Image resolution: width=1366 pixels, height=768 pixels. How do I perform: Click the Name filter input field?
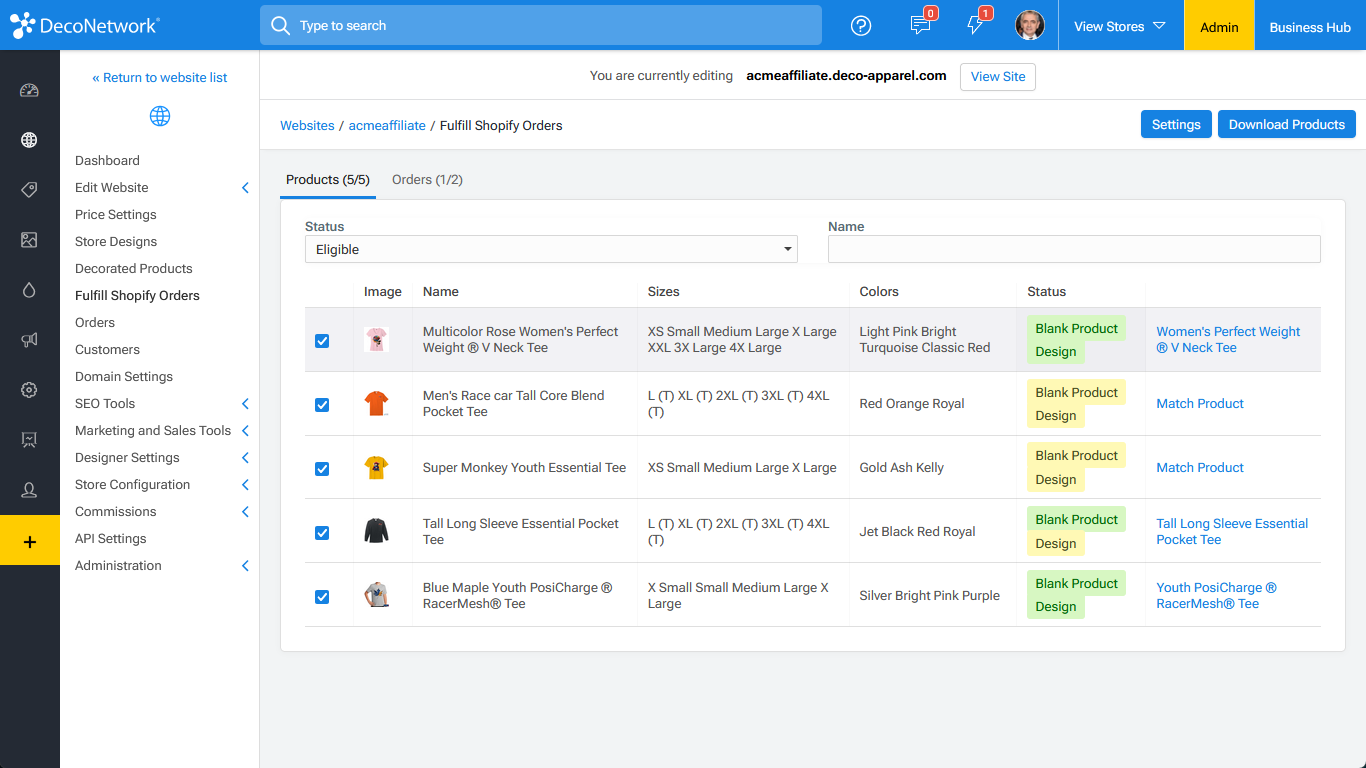tap(1074, 250)
